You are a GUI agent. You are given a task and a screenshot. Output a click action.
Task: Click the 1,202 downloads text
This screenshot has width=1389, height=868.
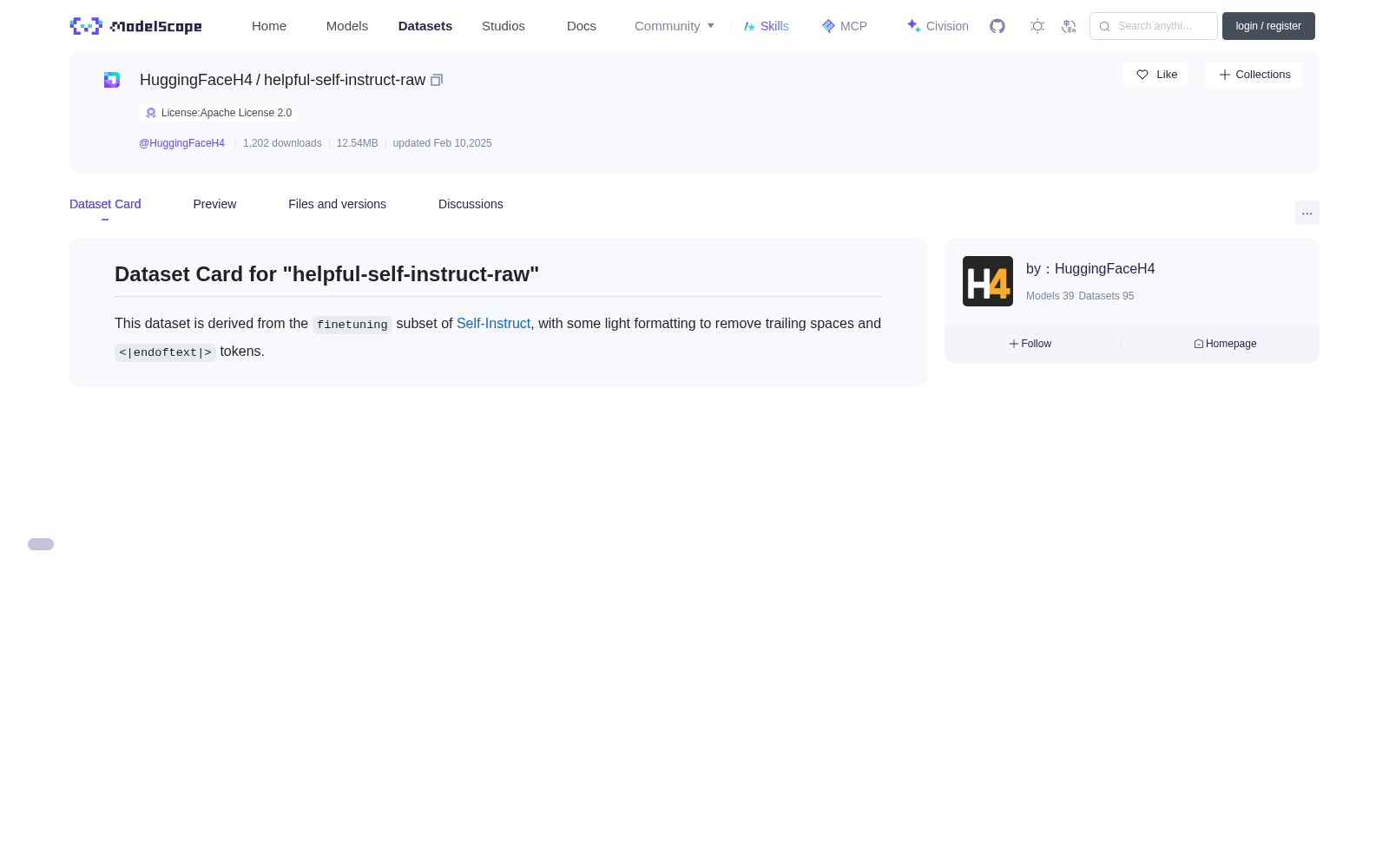tap(282, 143)
